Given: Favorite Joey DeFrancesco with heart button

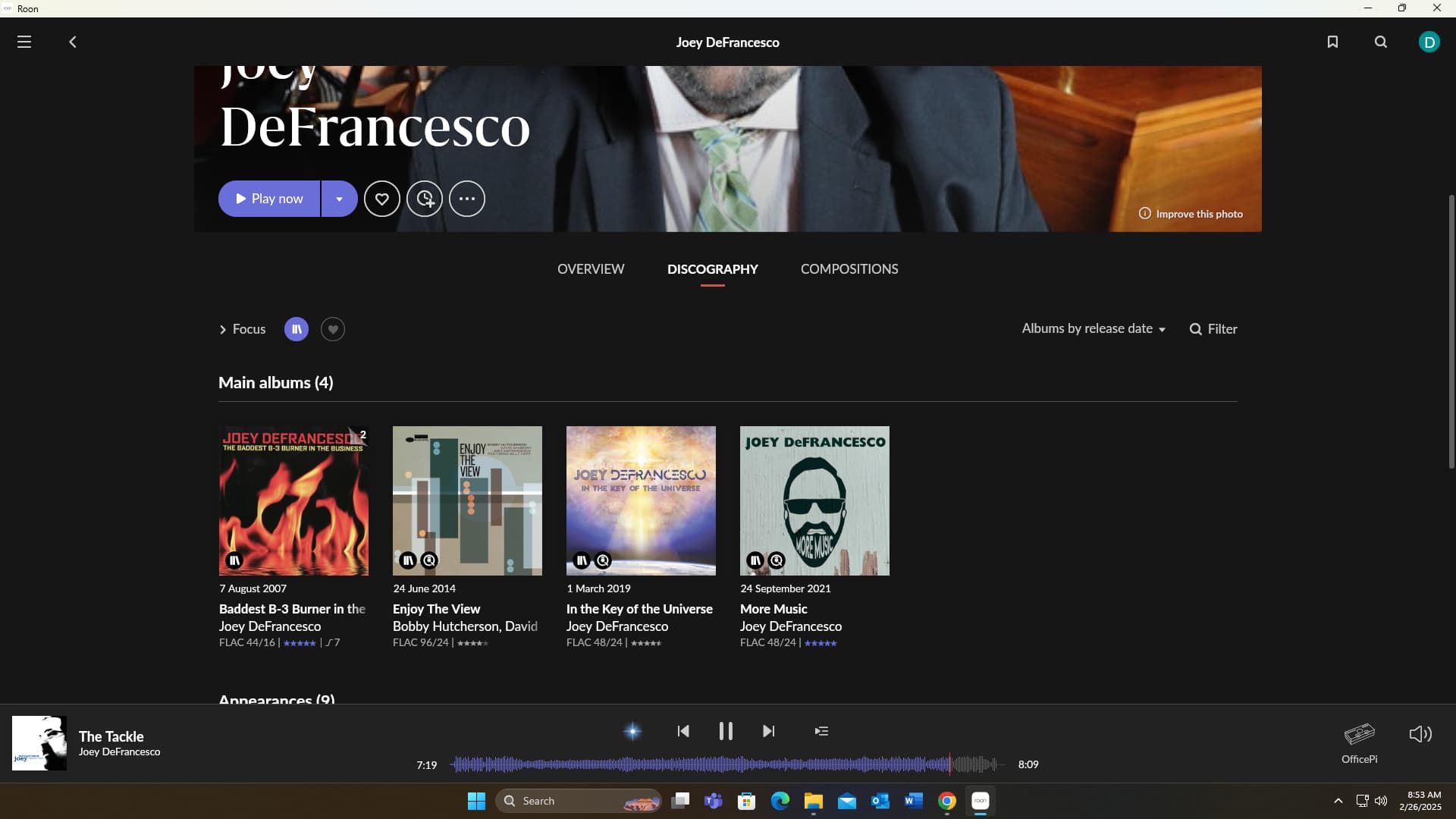Looking at the screenshot, I should tap(382, 199).
